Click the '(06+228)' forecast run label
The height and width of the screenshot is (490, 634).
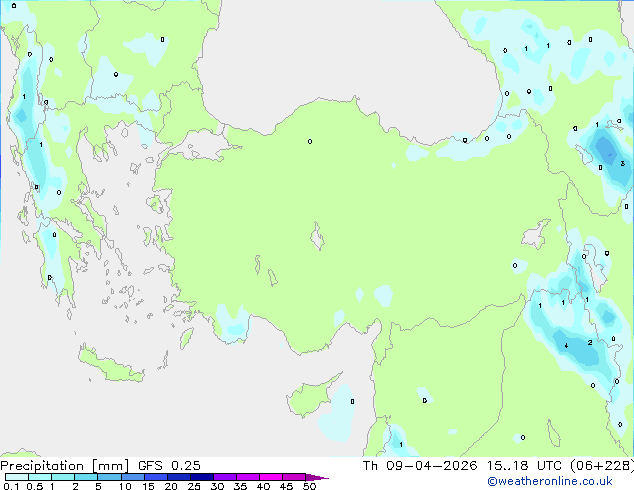(x=602, y=466)
